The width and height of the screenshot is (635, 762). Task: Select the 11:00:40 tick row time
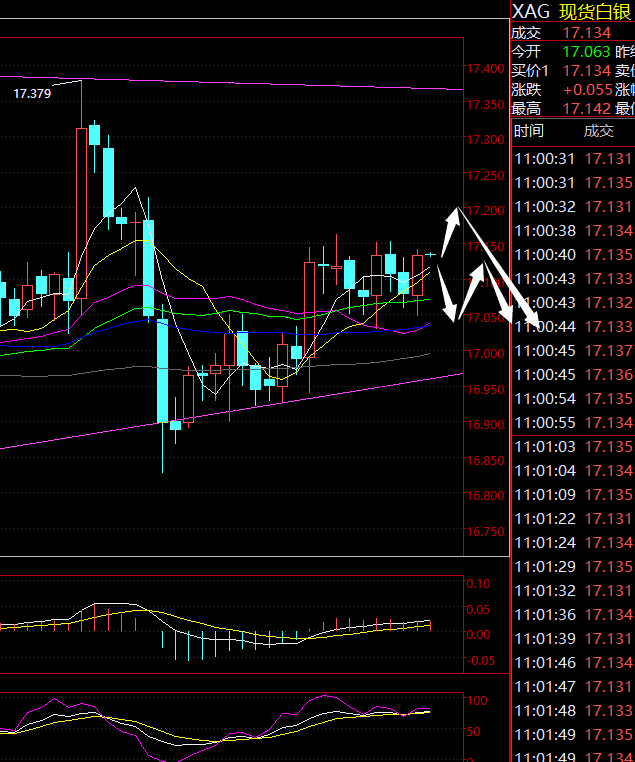[544, 255]
